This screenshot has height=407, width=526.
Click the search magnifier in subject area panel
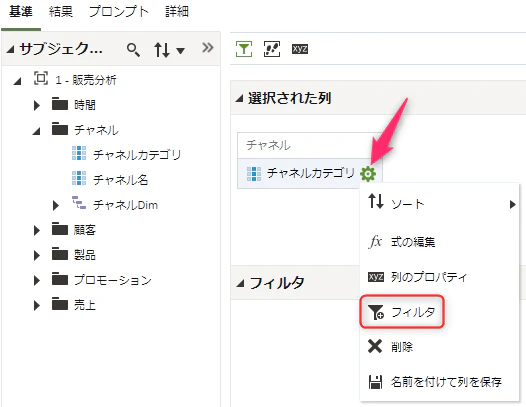(133, 50)
